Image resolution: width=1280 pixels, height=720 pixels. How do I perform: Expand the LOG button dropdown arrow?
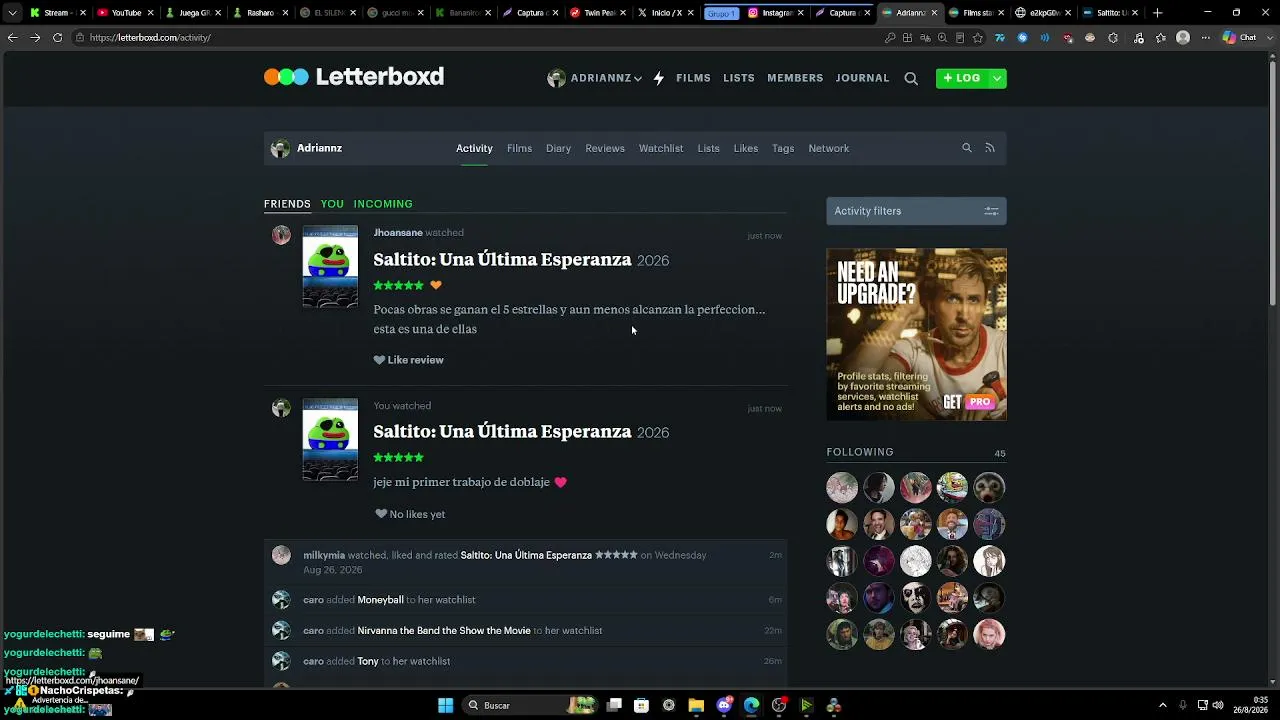point(997,78)
